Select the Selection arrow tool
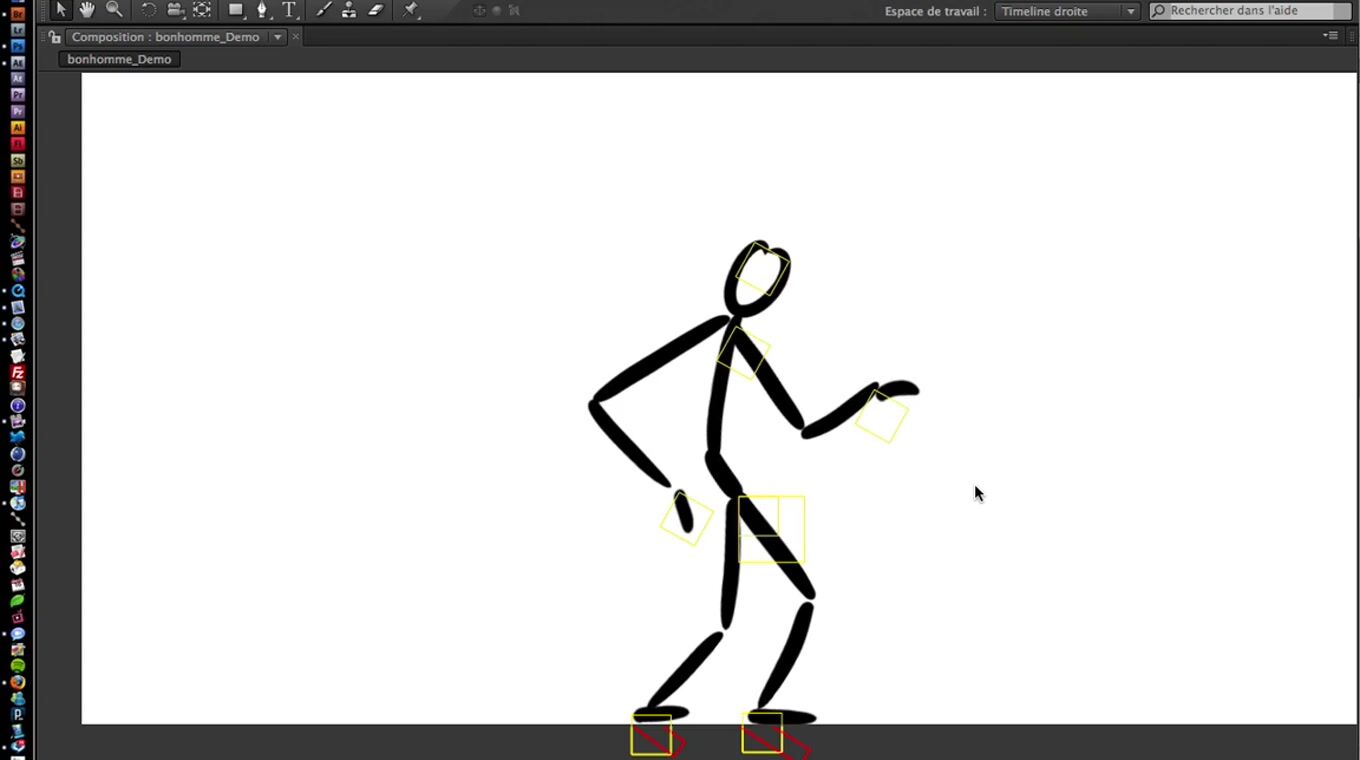The image size is (1360, 760). tap(61, 10)
